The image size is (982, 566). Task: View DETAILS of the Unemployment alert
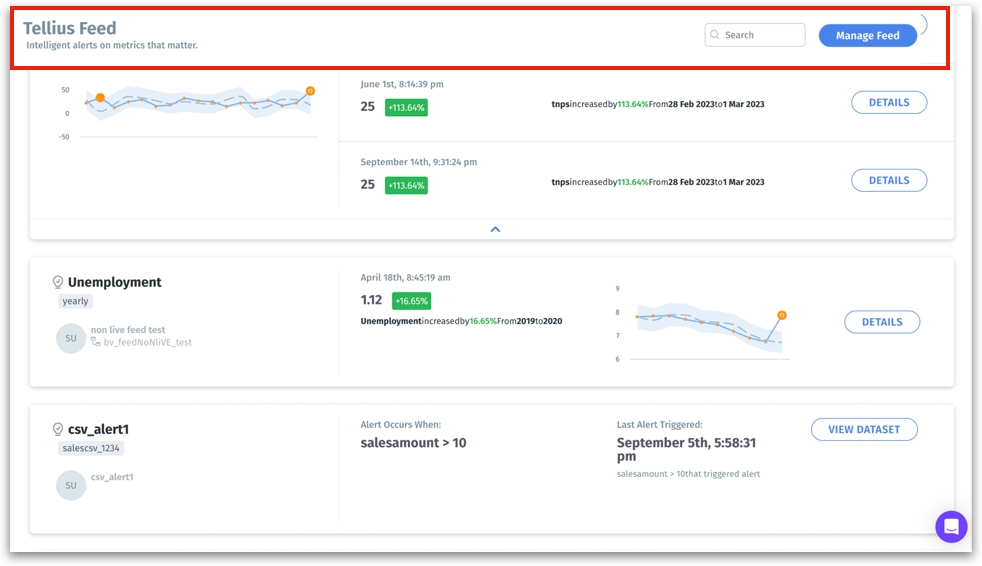click(x=881, y=322)
